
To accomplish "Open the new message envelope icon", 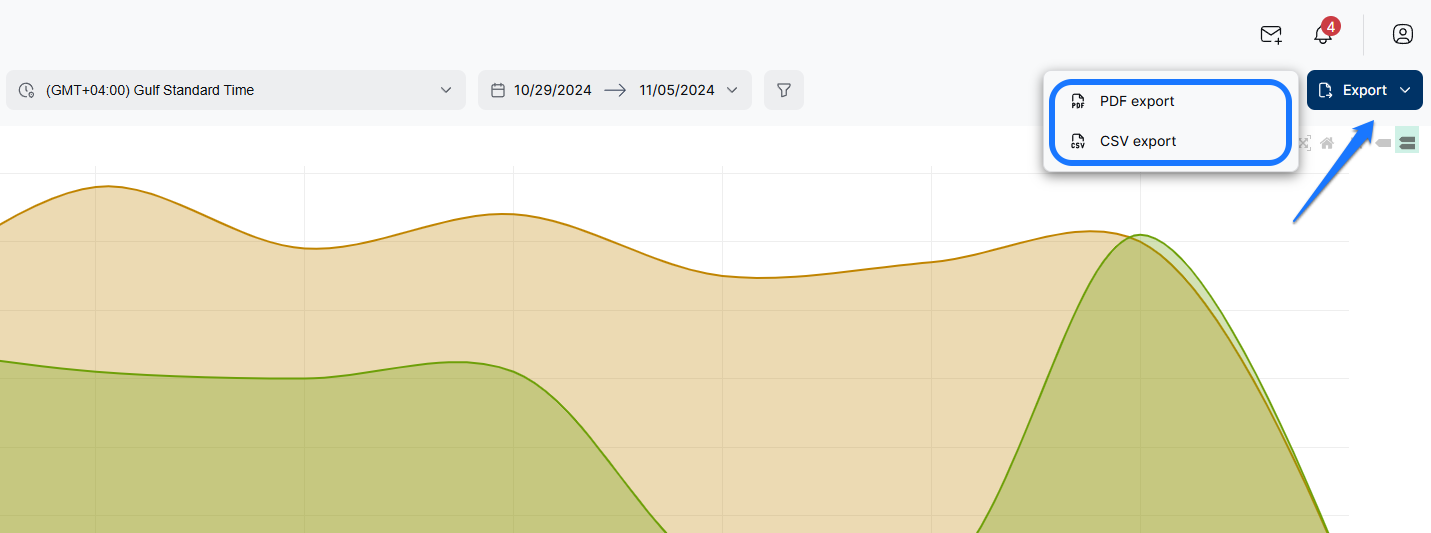I will [x=1271, y=35].
